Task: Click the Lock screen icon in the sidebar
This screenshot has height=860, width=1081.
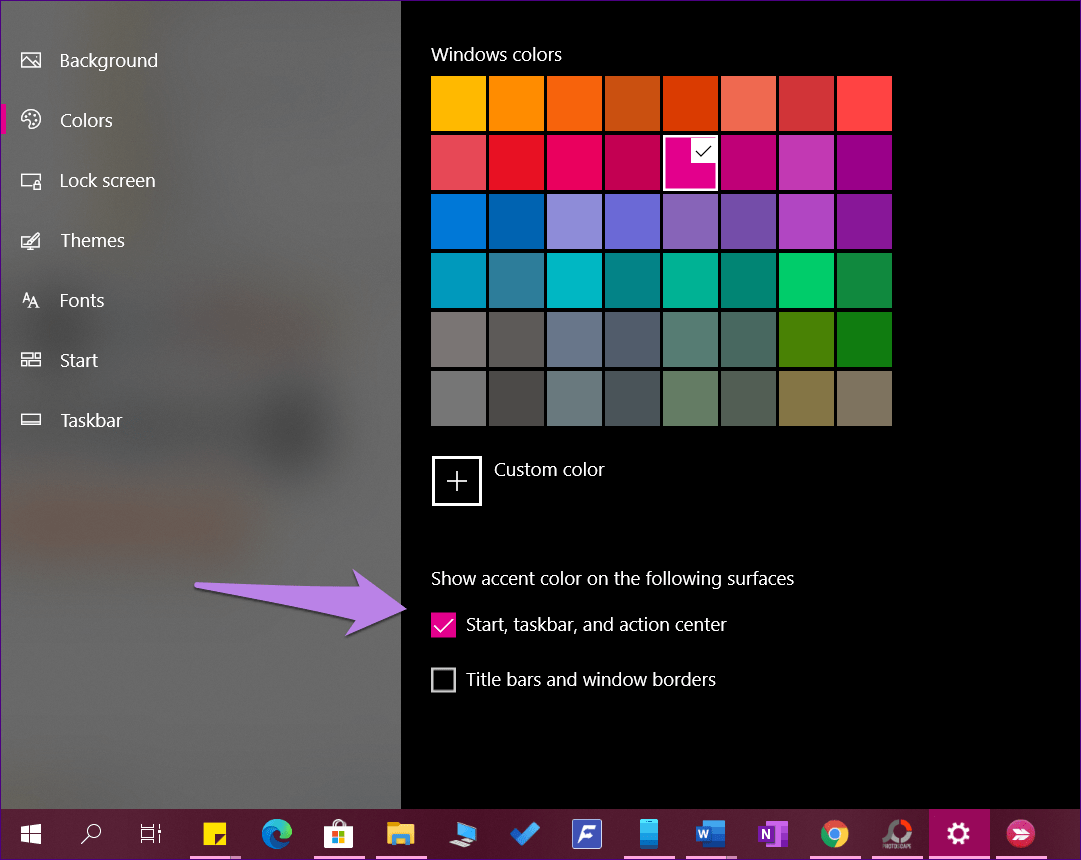Action: (31, 181)
